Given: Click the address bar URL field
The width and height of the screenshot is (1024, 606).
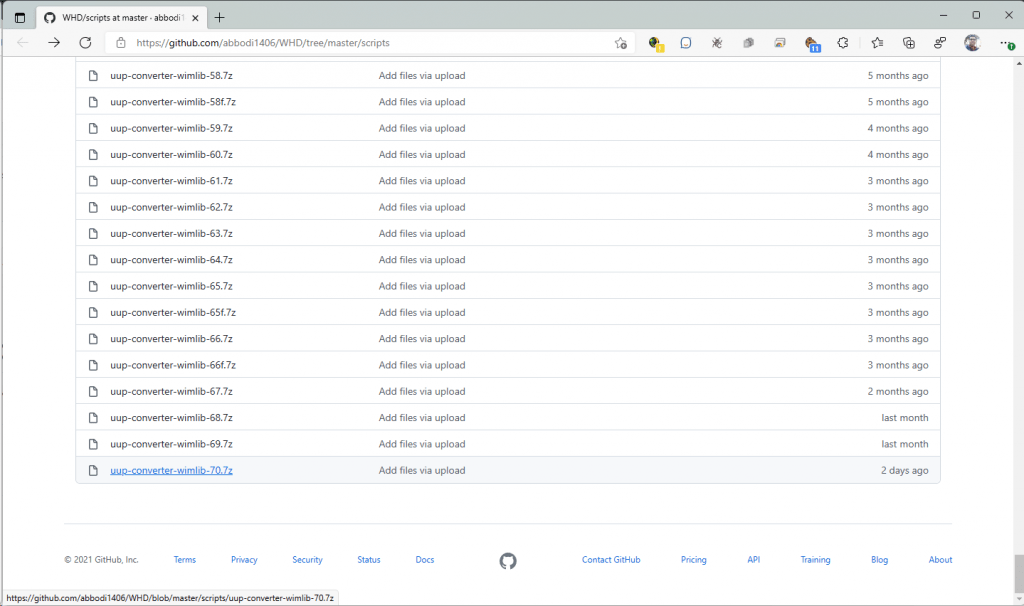Looking at the screenshot, I should point(360,43).
